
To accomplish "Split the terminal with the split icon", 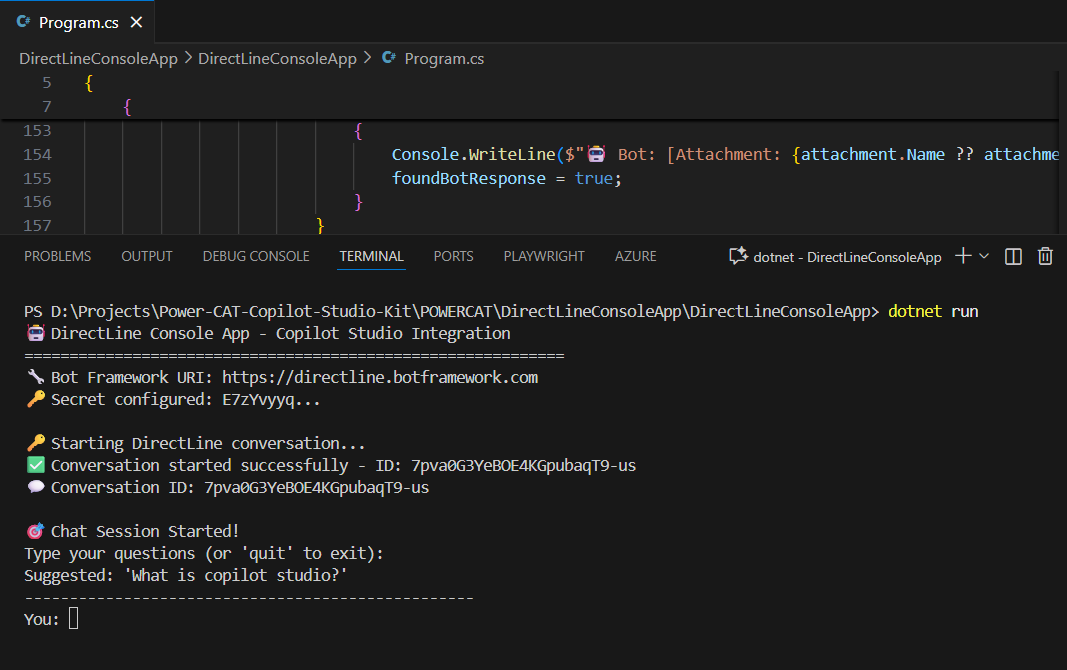I will [1012, 256].
